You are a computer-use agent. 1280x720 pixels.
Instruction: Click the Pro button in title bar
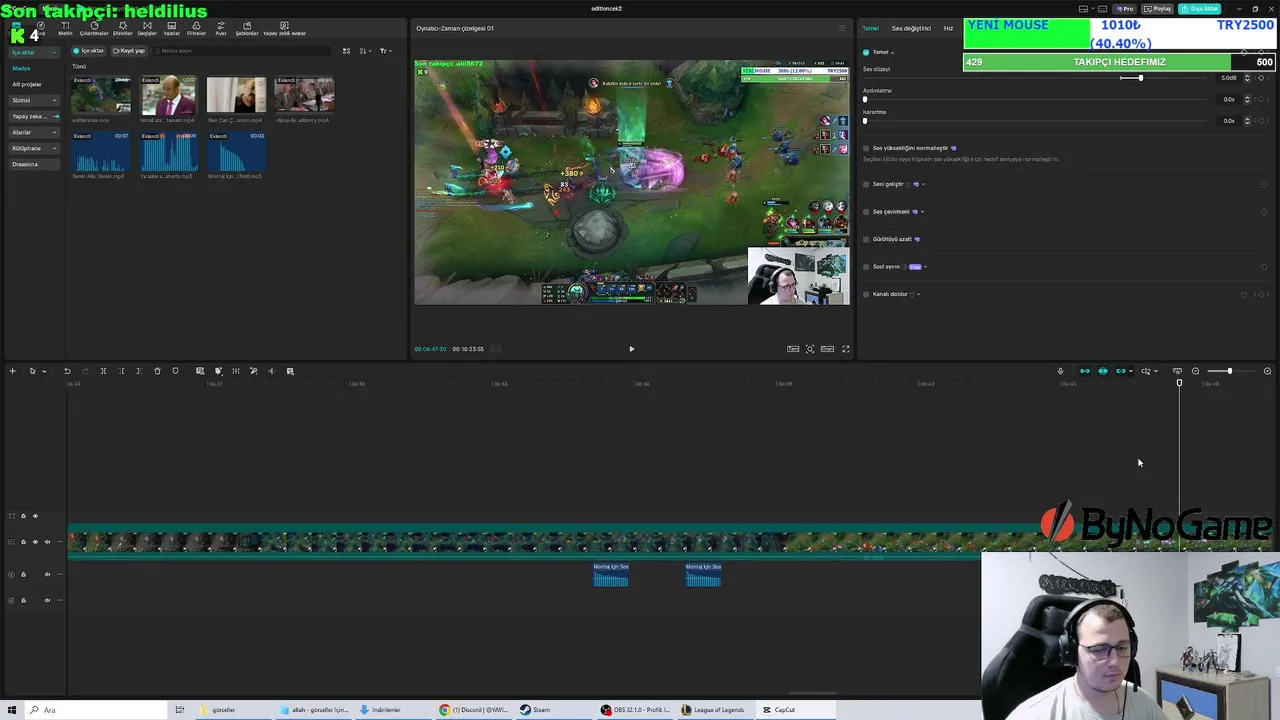coord(1126,9)
